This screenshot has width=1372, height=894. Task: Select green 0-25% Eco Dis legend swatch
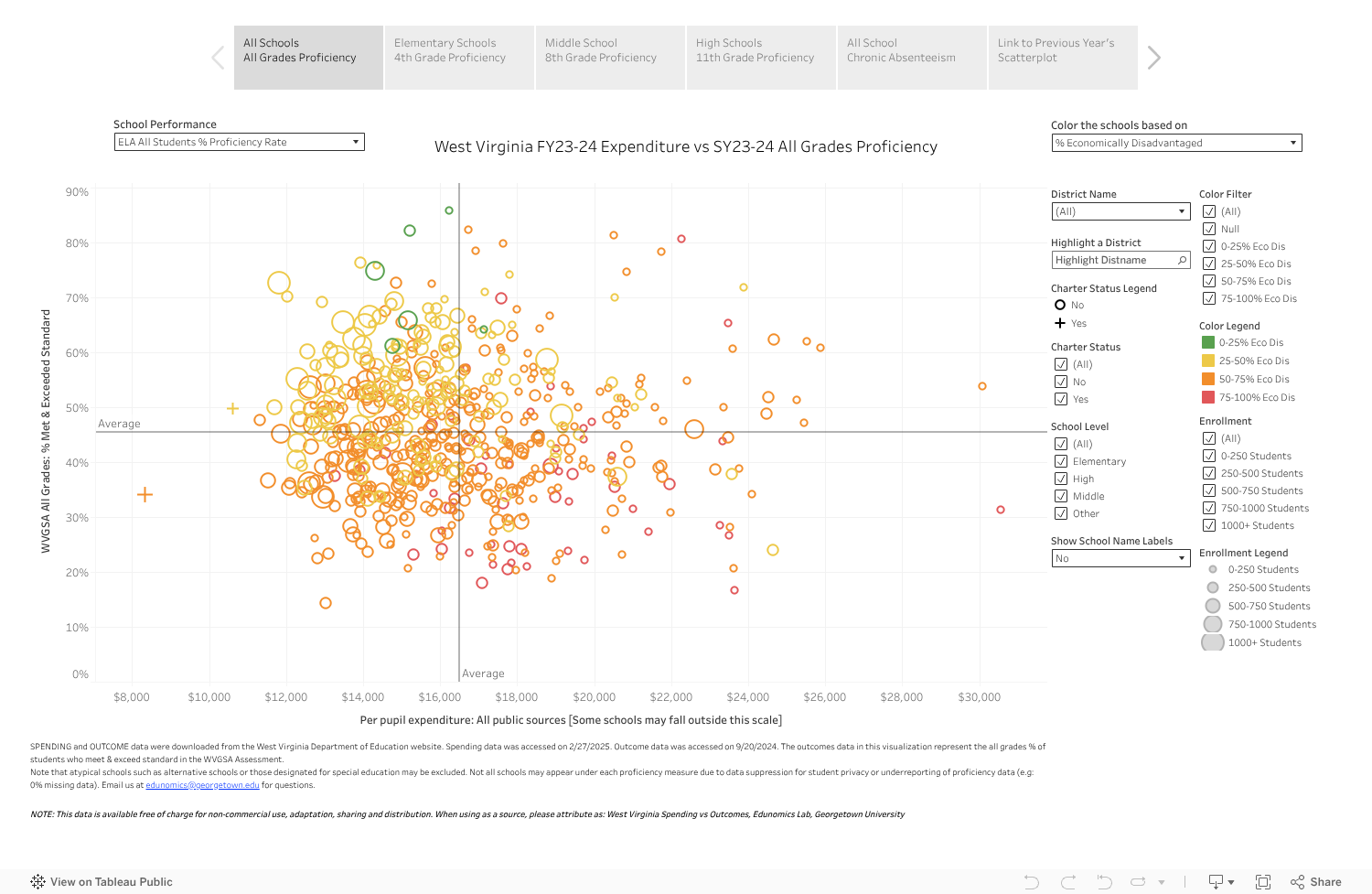tap(1208, 342)
